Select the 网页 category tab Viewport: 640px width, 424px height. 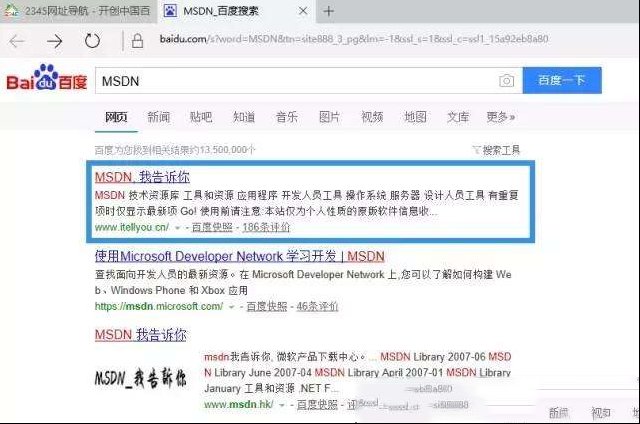pos(116,118)
